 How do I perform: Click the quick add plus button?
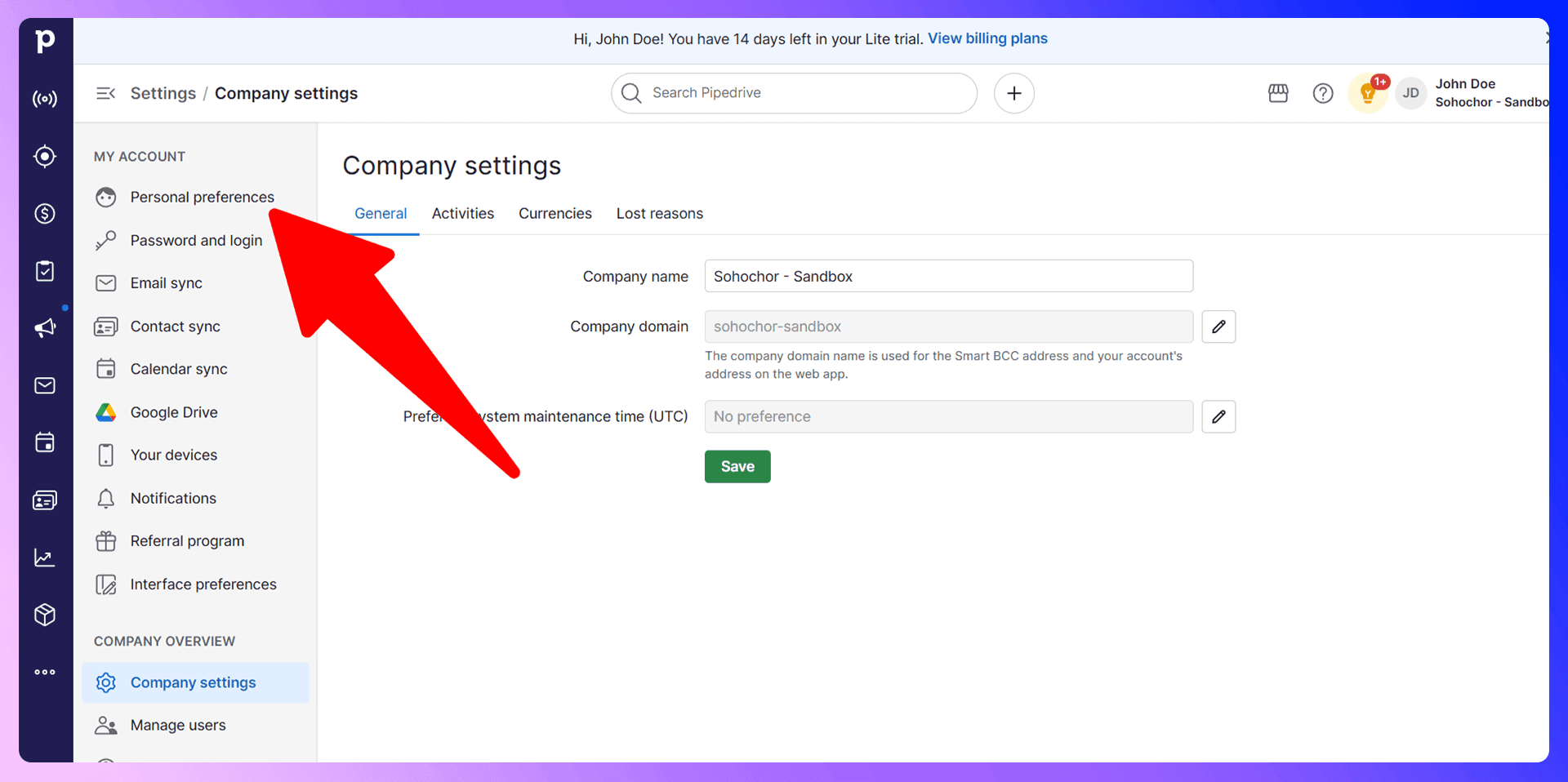click(1014, 93)
